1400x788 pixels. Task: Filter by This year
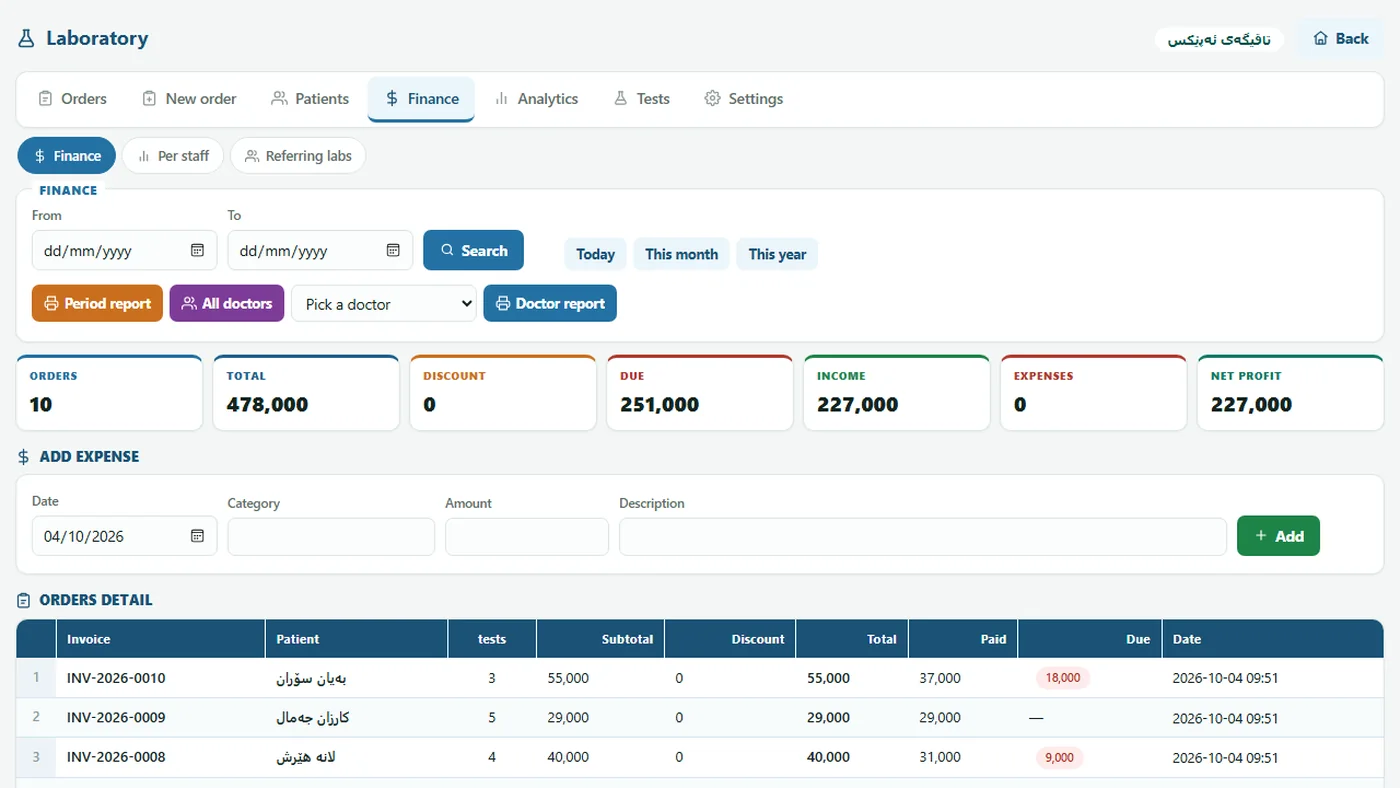(777, 254)
